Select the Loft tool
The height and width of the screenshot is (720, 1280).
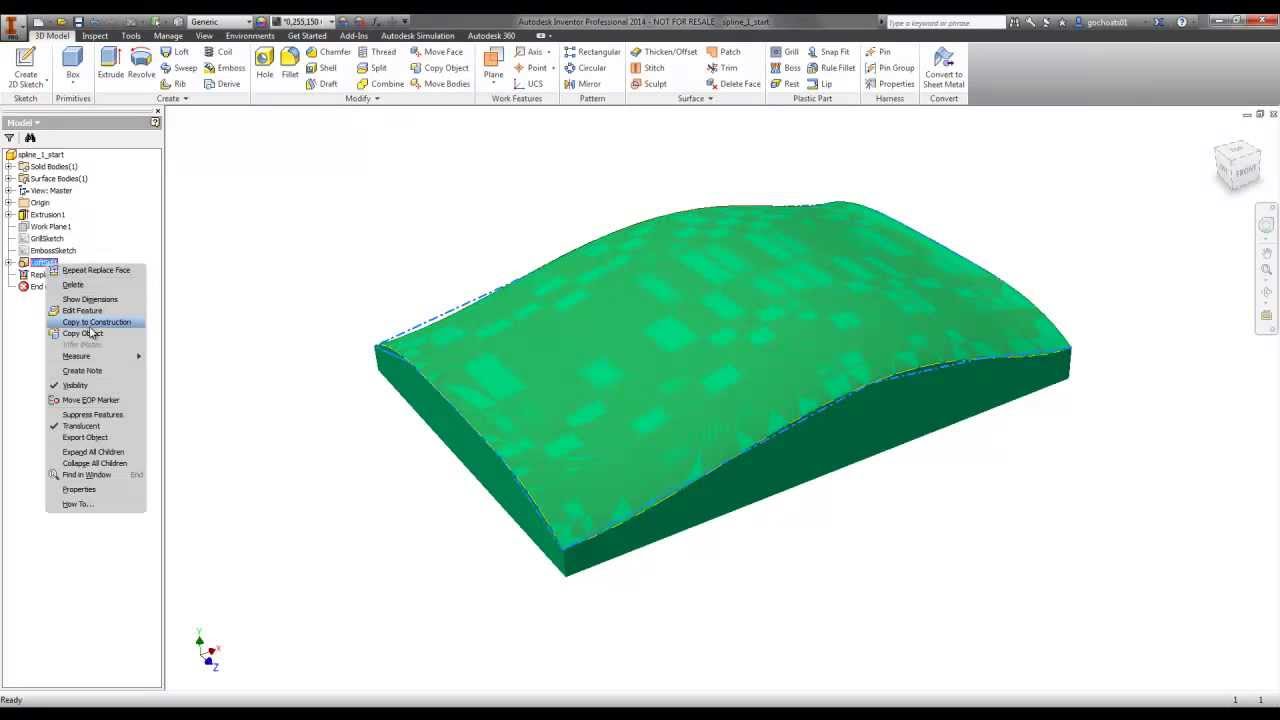(x=175, y=52)
